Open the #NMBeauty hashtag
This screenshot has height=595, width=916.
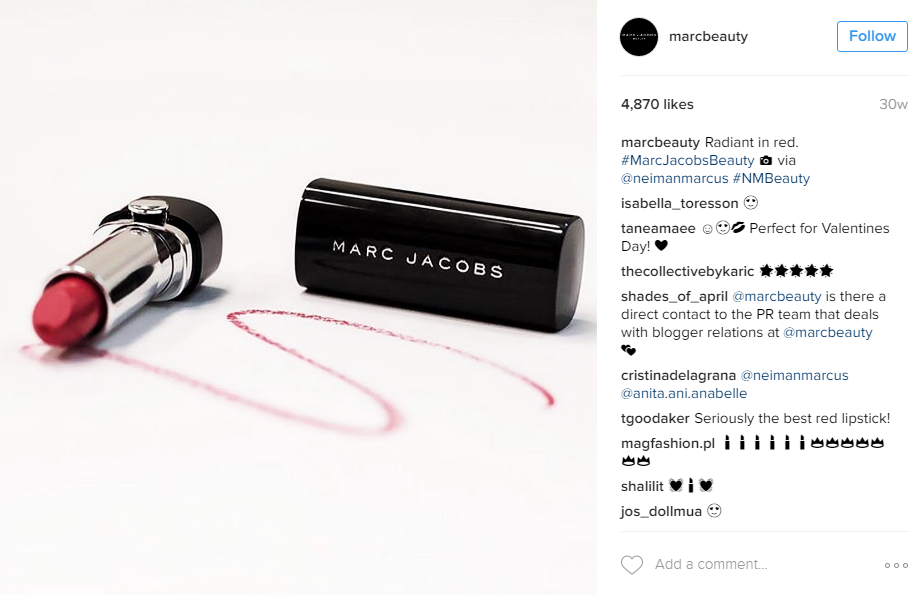pos(771,179)
